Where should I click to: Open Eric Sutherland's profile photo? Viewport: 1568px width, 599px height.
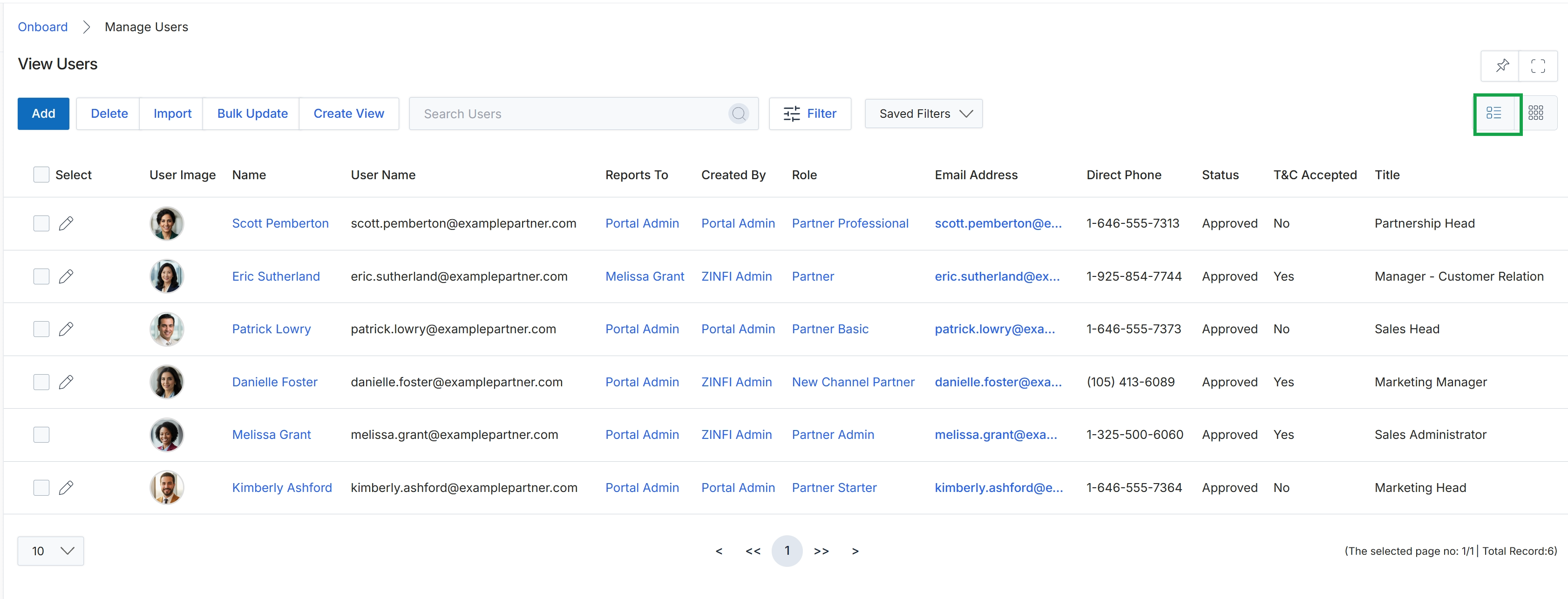point(166,277)
